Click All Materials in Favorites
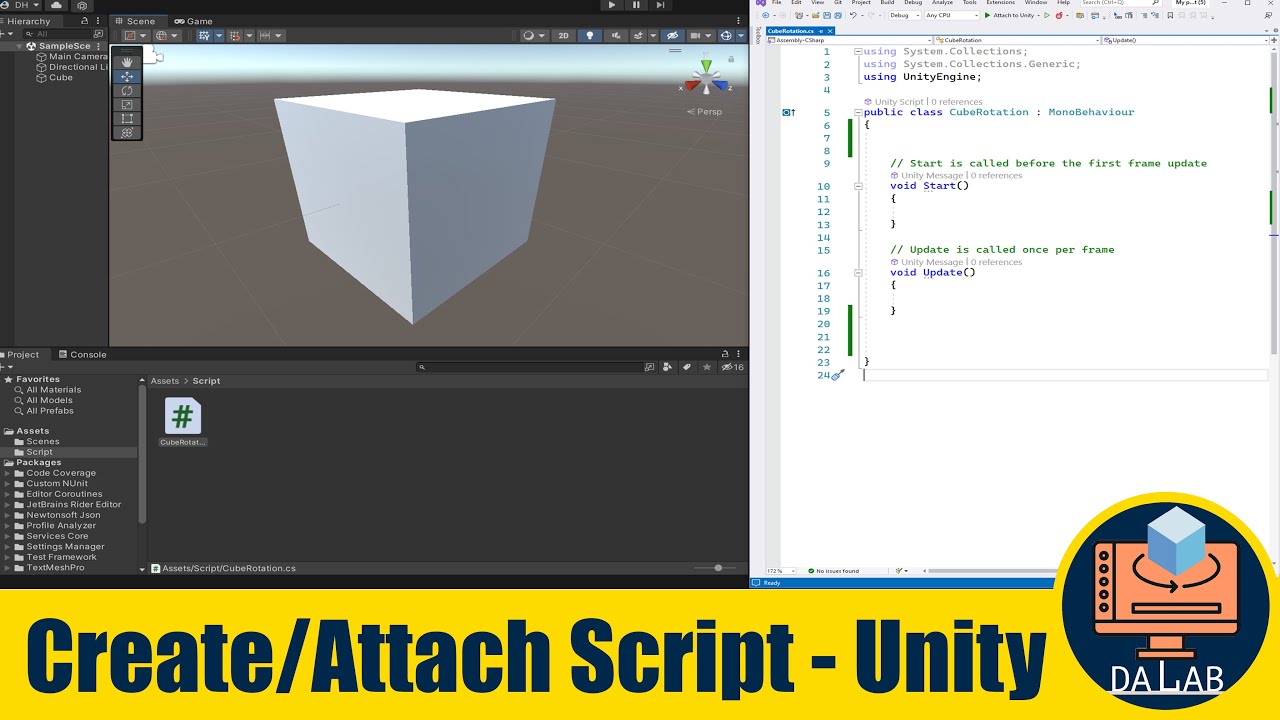1280x720 pixels. (54, 390)
